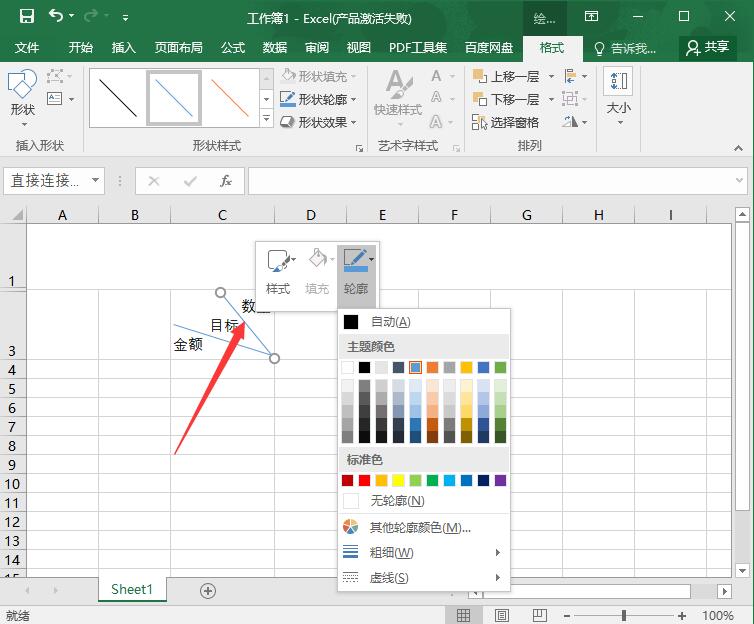Screen dimensions: 754x624
Task: Click the Save icon in title bar
Action: [x=27, y=17]
